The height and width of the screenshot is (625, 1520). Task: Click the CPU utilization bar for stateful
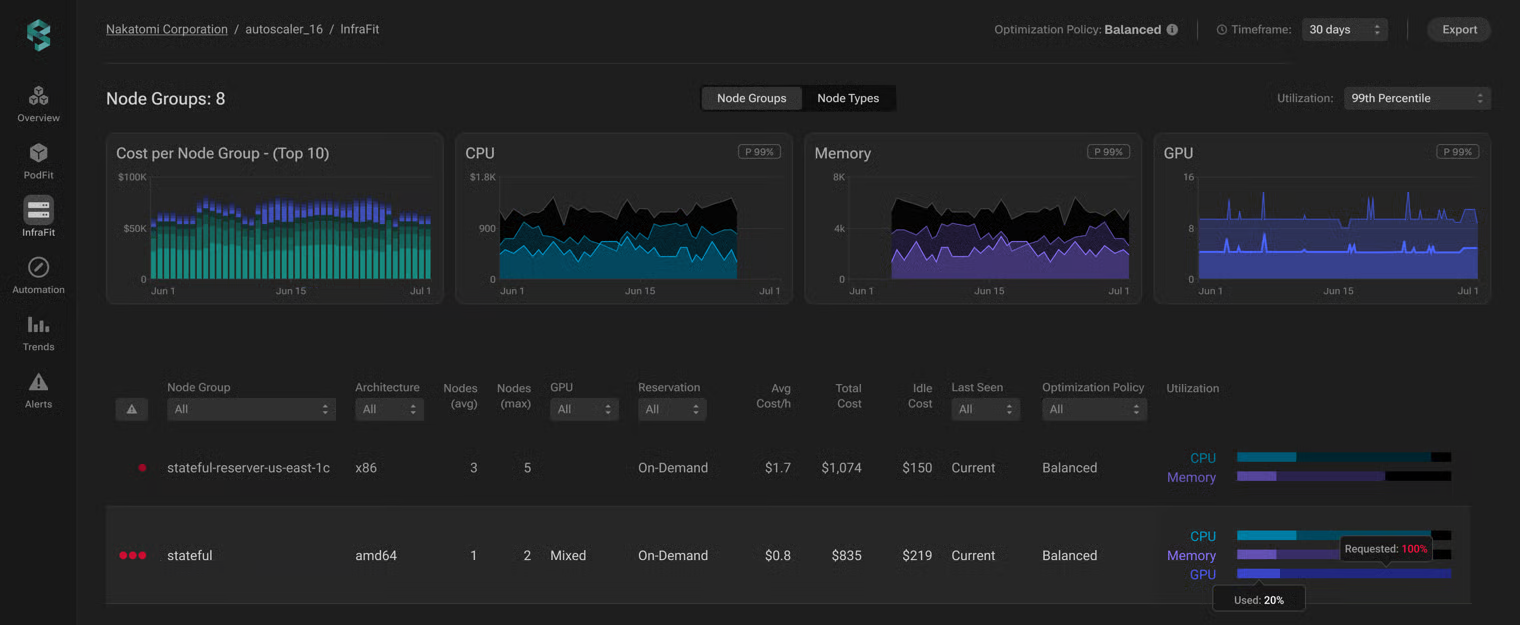(1344, 536)
